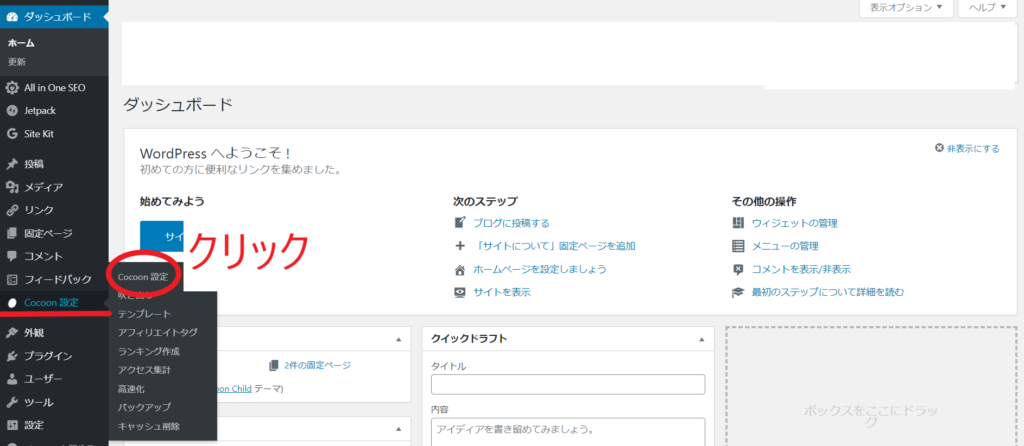Open the 2件の固定ページ link

(317, 365)
